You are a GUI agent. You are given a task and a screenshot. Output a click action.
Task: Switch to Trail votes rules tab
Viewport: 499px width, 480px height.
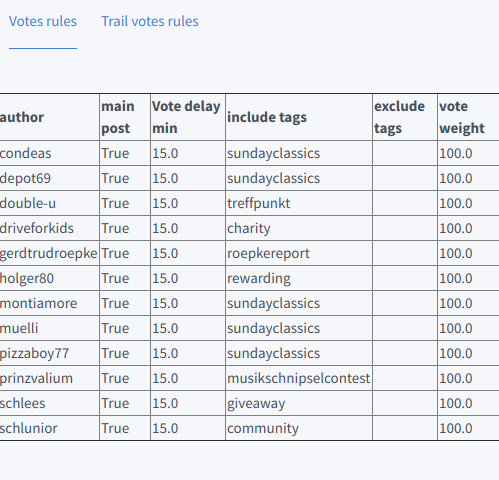150,21
